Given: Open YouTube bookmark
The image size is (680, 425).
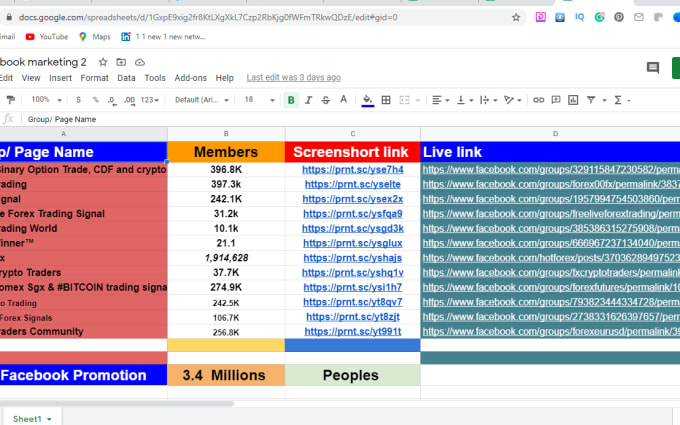Looking at the screenshot, I should (x=47, y=37).
